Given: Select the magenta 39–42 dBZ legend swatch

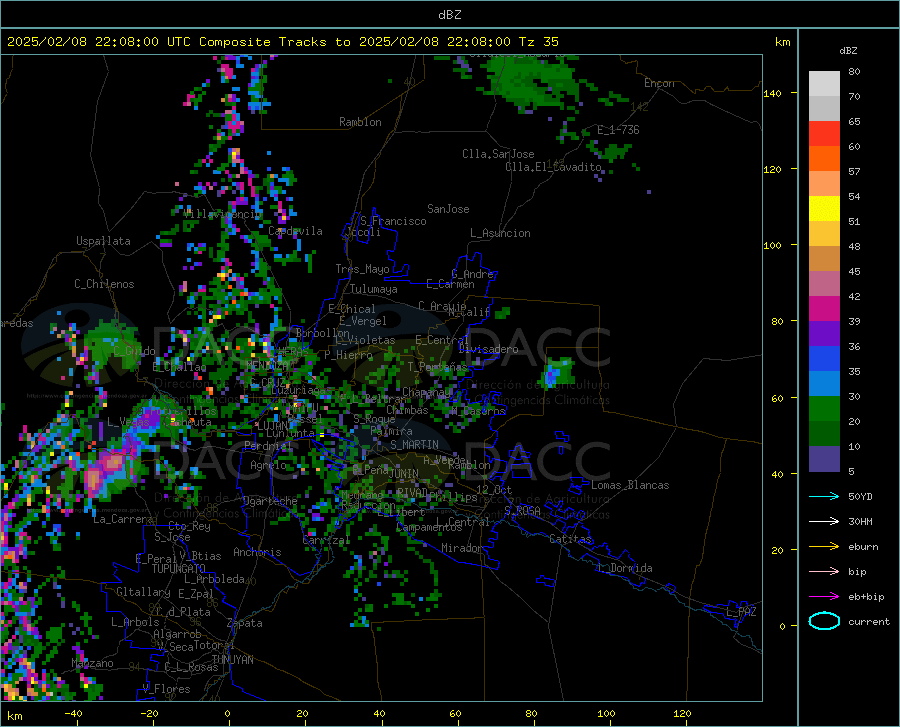Looking at the screenshot, I should [x=824, y=309].
